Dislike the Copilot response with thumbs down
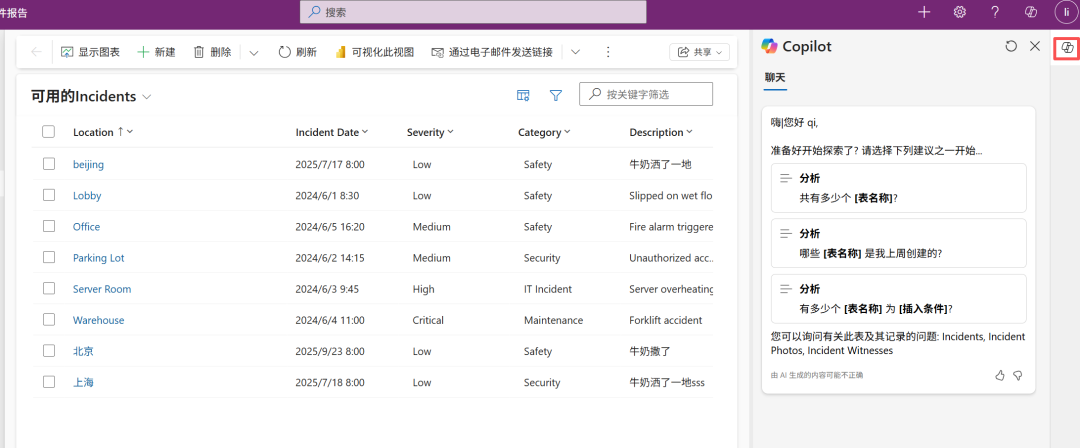This screenshot has height=448, width=1080. [x=1017, y=375]
